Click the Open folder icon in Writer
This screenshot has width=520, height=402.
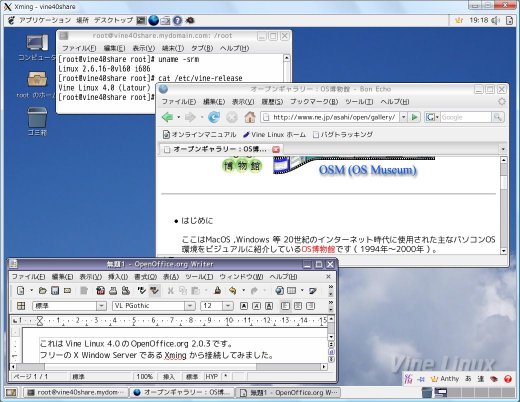(42, 291)
